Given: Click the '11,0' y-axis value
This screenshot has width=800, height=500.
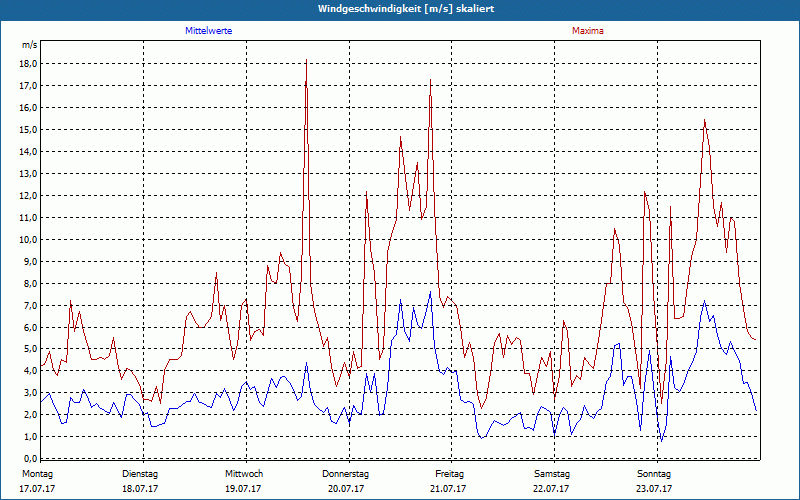Looking at the screenshot, I should (28, 218).
